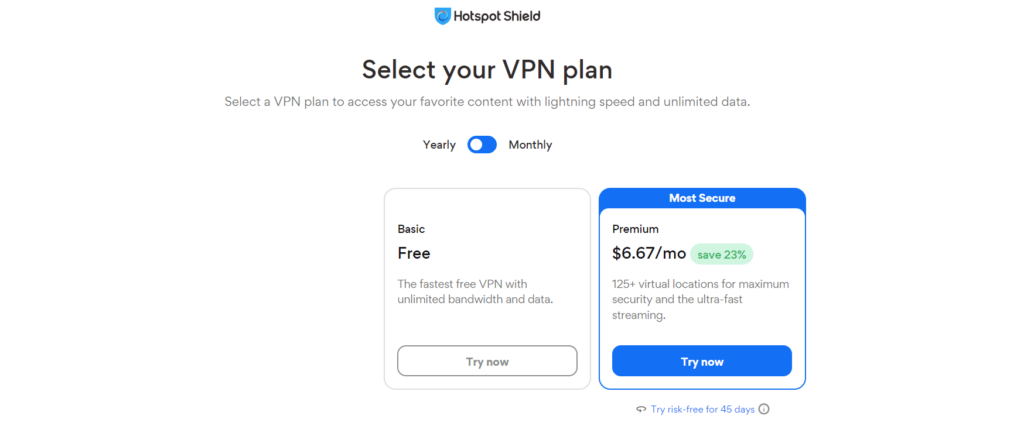This screenshot has height=443, width=1024.
Task: Click the green save 23% badge
Action: pos(722,255)
